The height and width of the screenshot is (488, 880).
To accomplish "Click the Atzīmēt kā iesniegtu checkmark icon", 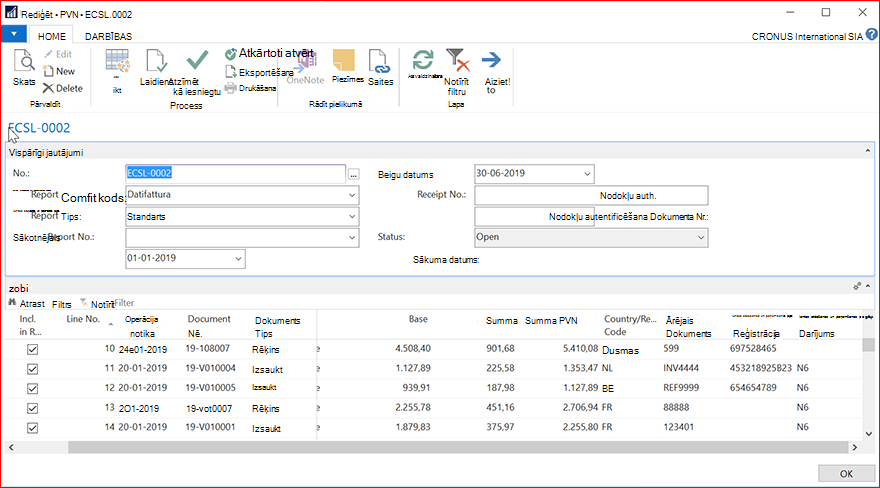I will pyautogui.click(x=197, y=59).
